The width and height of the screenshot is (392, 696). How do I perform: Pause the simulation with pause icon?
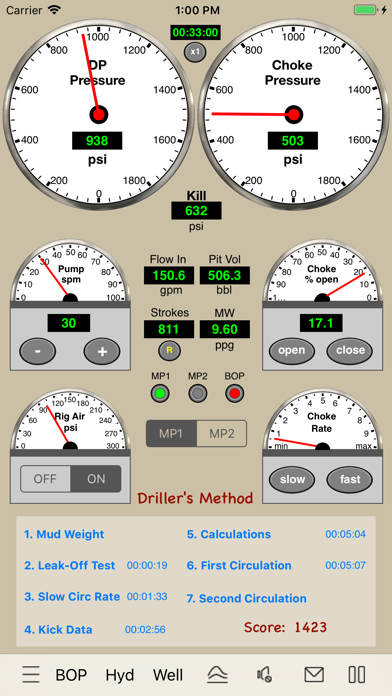(x=357, y=675)
